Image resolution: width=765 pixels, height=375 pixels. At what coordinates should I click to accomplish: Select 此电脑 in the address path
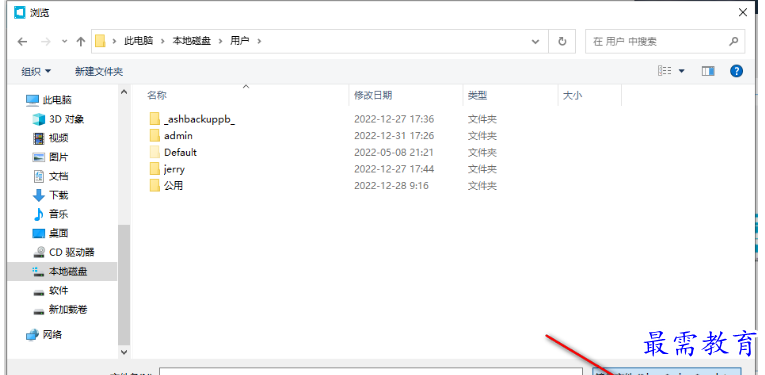click(x=138, y=41)
